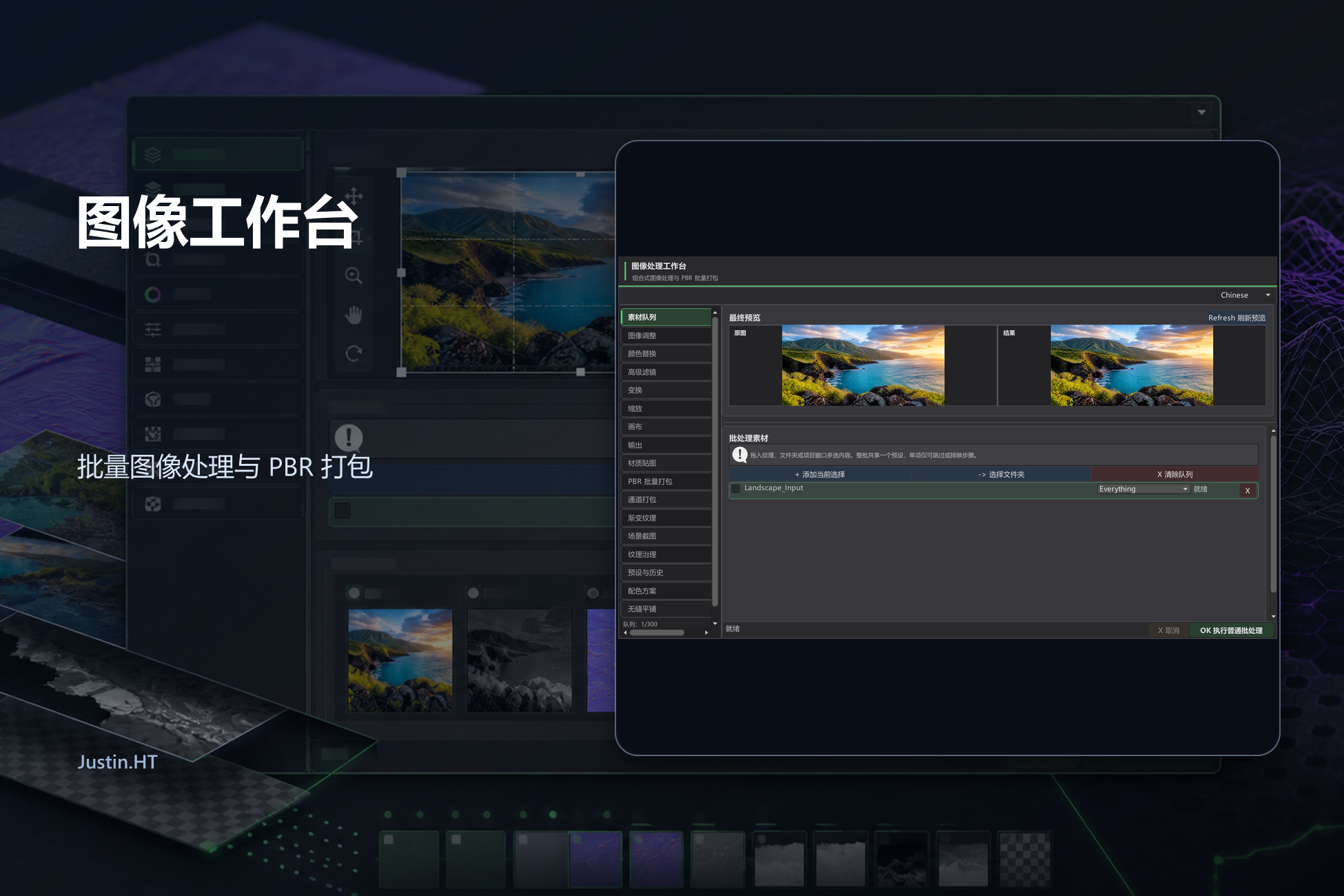1344x896 pixels.
Task: Switch to 通道打包 tab
Action: (666, 500)
